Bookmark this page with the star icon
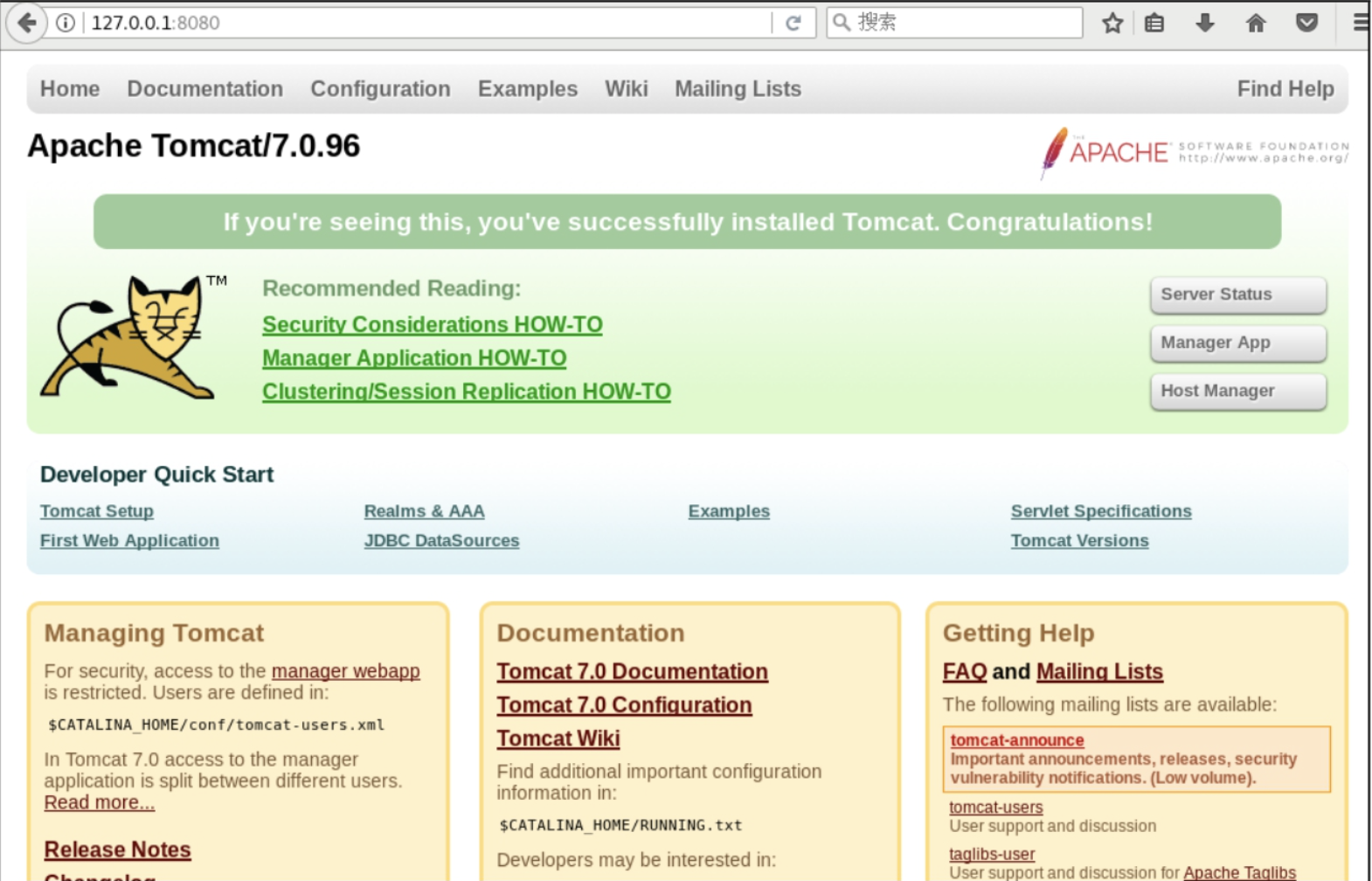1372x881 pixels. 1112,23
